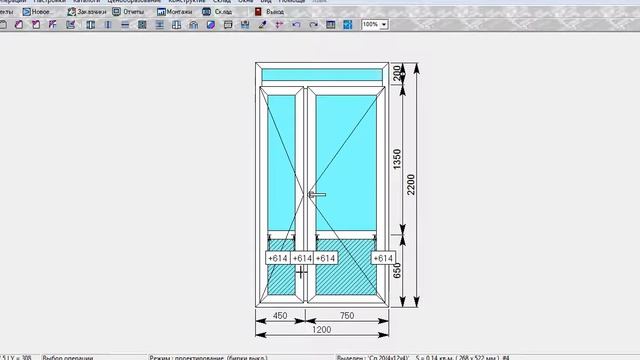
Task: Click the Отчеты monitor icon
Action: pyautogui.click(x=116, y=12)
